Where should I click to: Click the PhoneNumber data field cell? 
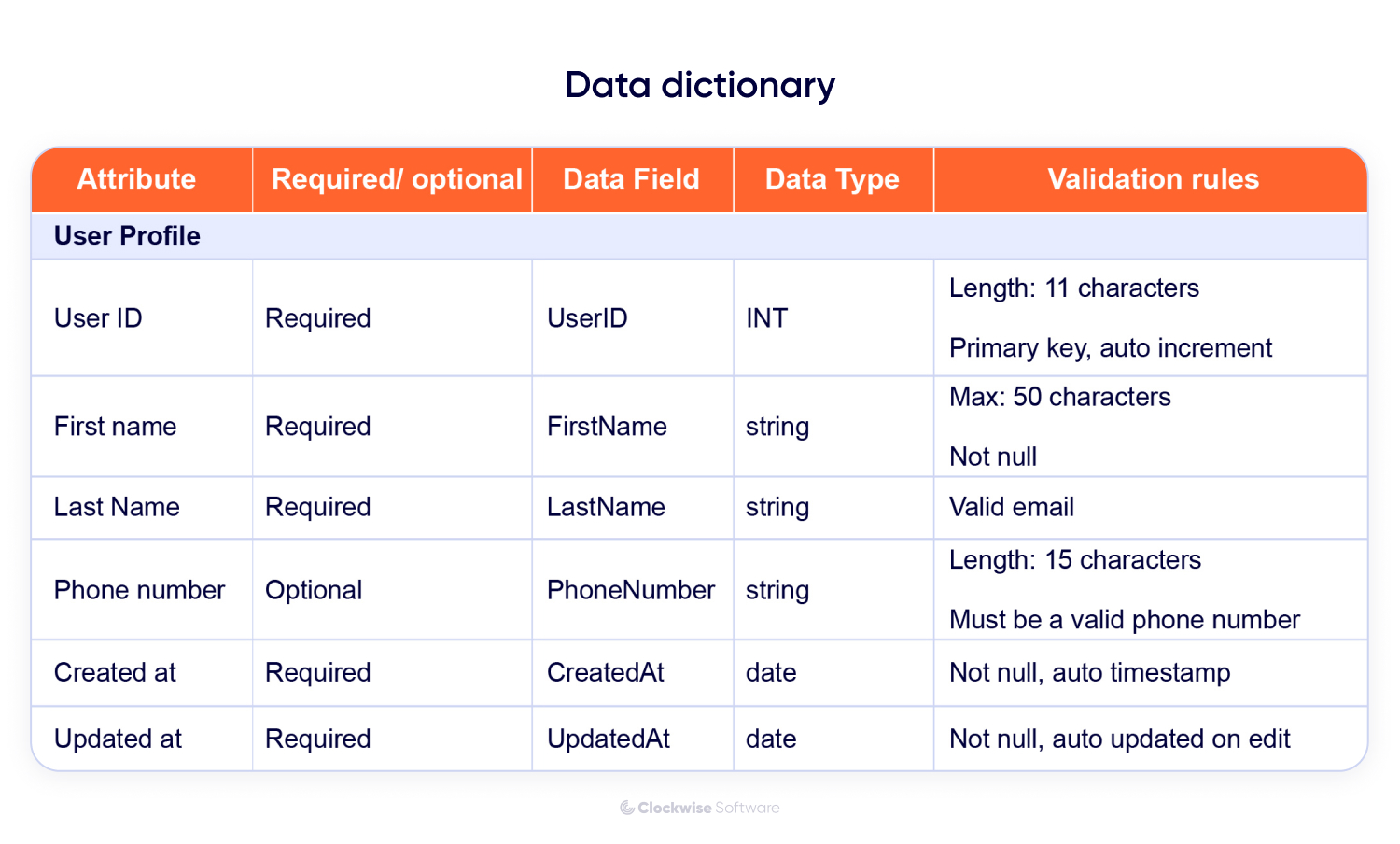click(x=631, y=590)
